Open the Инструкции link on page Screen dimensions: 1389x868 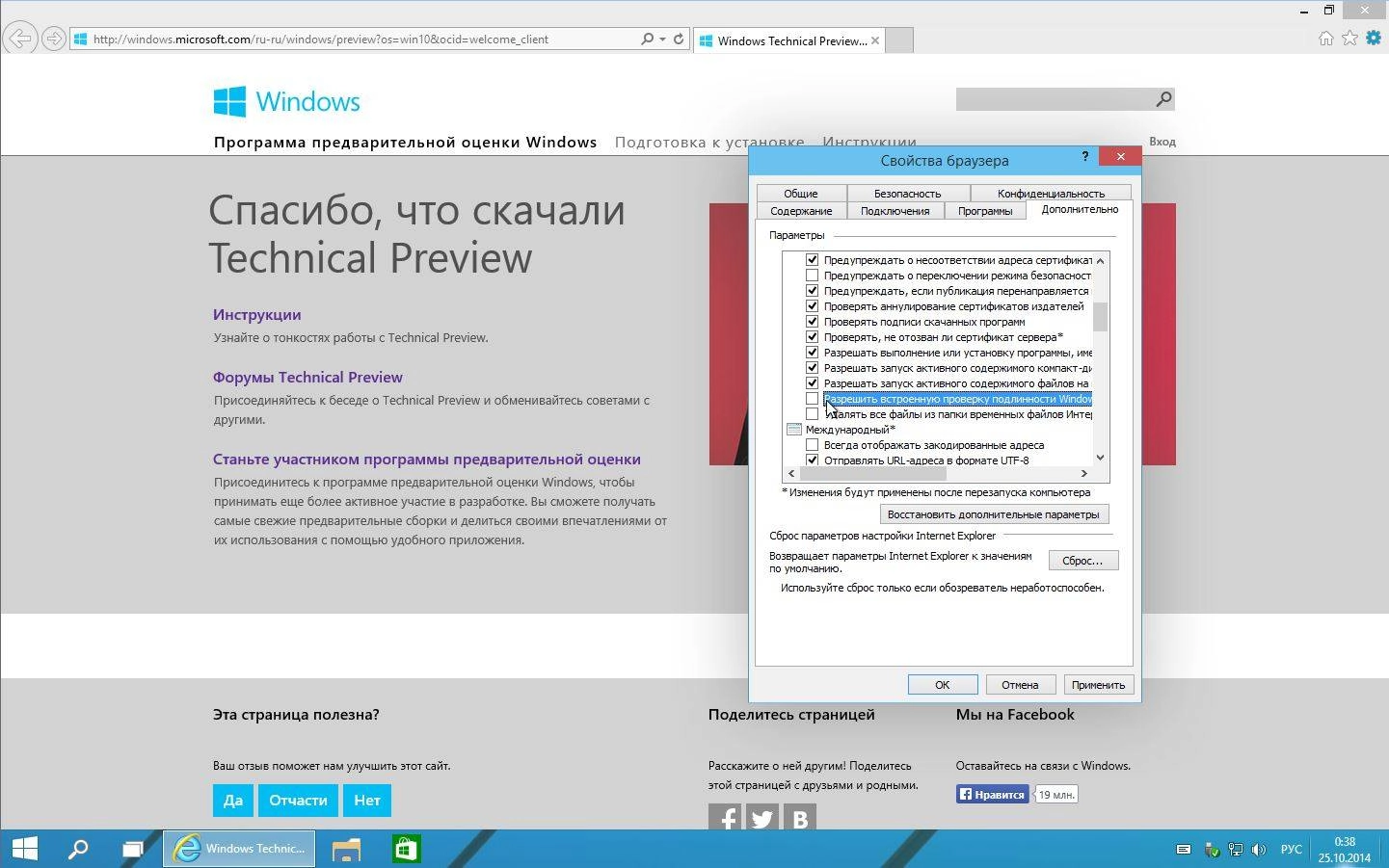[257, 315]
